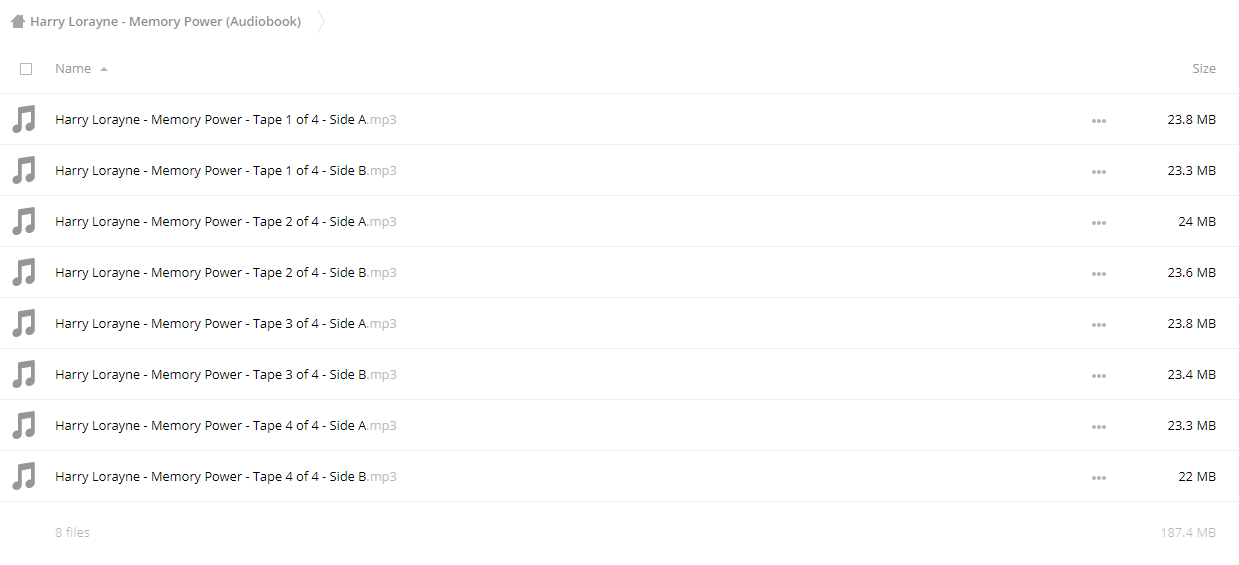The width and height of the screenshot is (1239, 565).
Task: Click the Harry Lorayne Memory Power breadcrumb
Action: click(x=165, y=21)
